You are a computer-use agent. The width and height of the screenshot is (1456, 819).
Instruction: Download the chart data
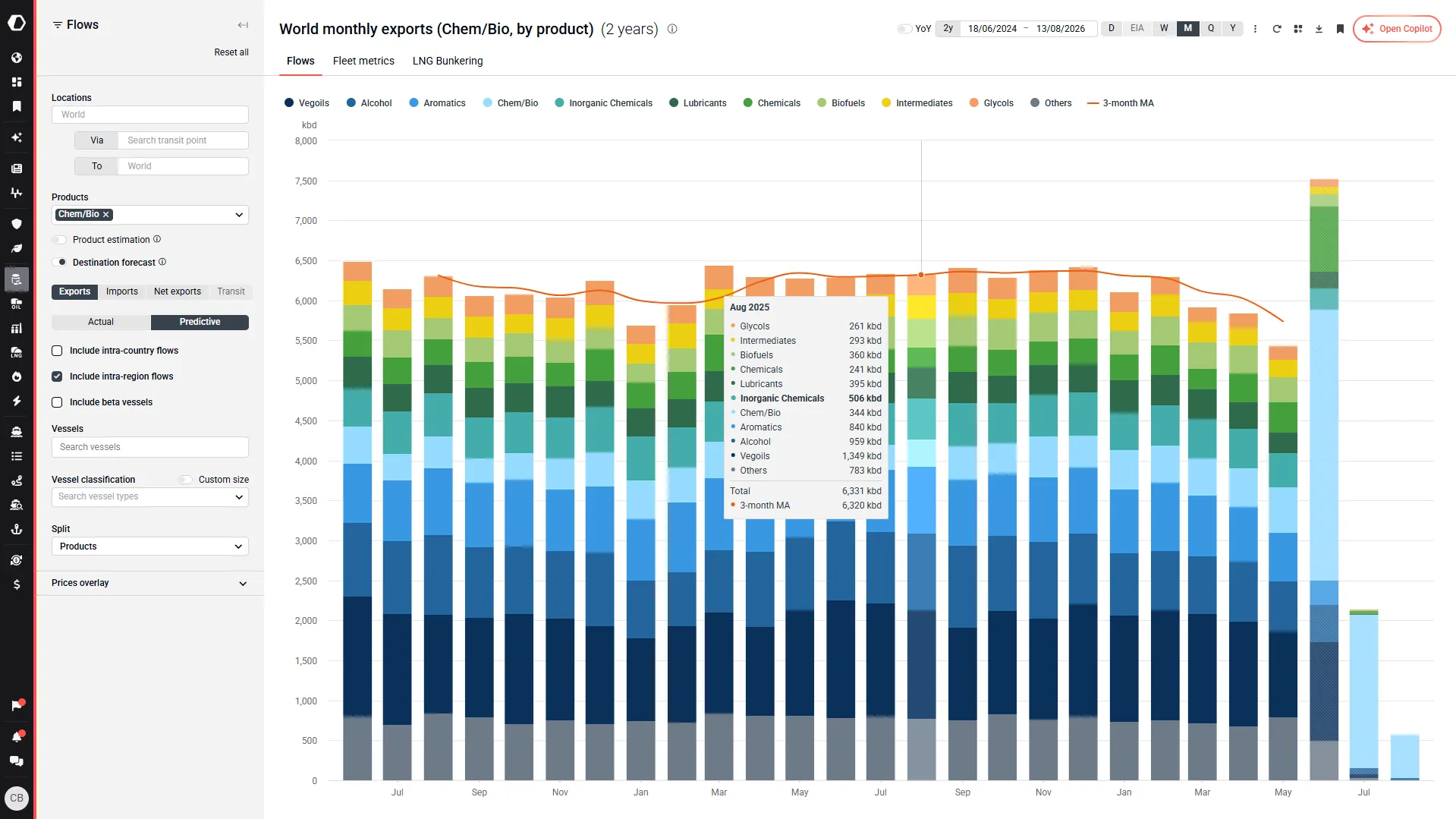pos(1319,29)
